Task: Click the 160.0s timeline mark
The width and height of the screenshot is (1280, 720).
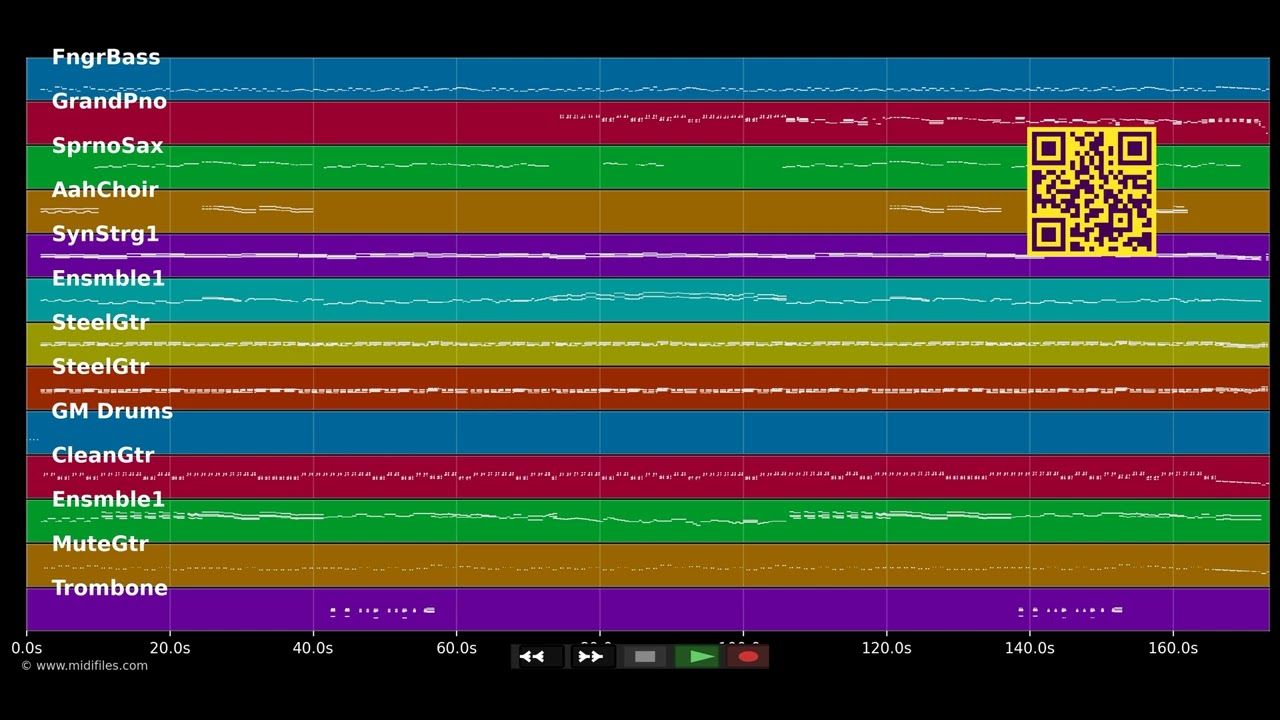Action: (1173, 648)
